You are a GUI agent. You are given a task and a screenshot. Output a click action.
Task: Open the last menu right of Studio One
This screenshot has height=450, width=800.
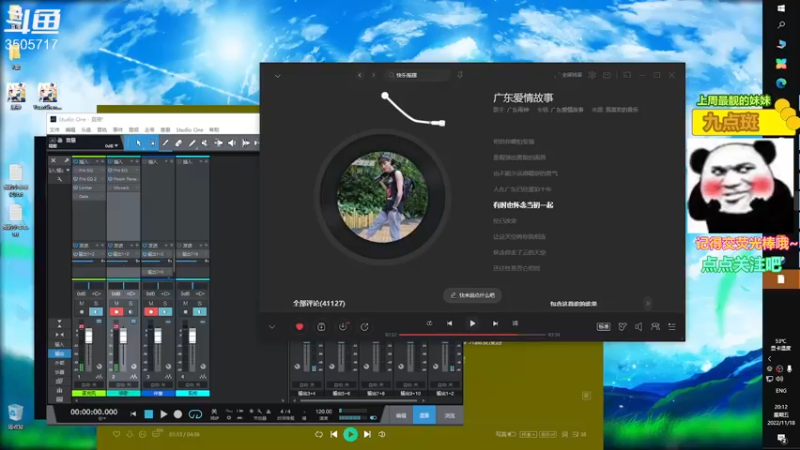pos(214,130)
